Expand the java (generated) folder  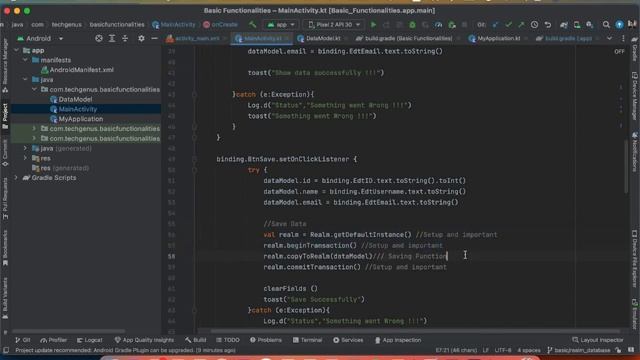(25, 148)
